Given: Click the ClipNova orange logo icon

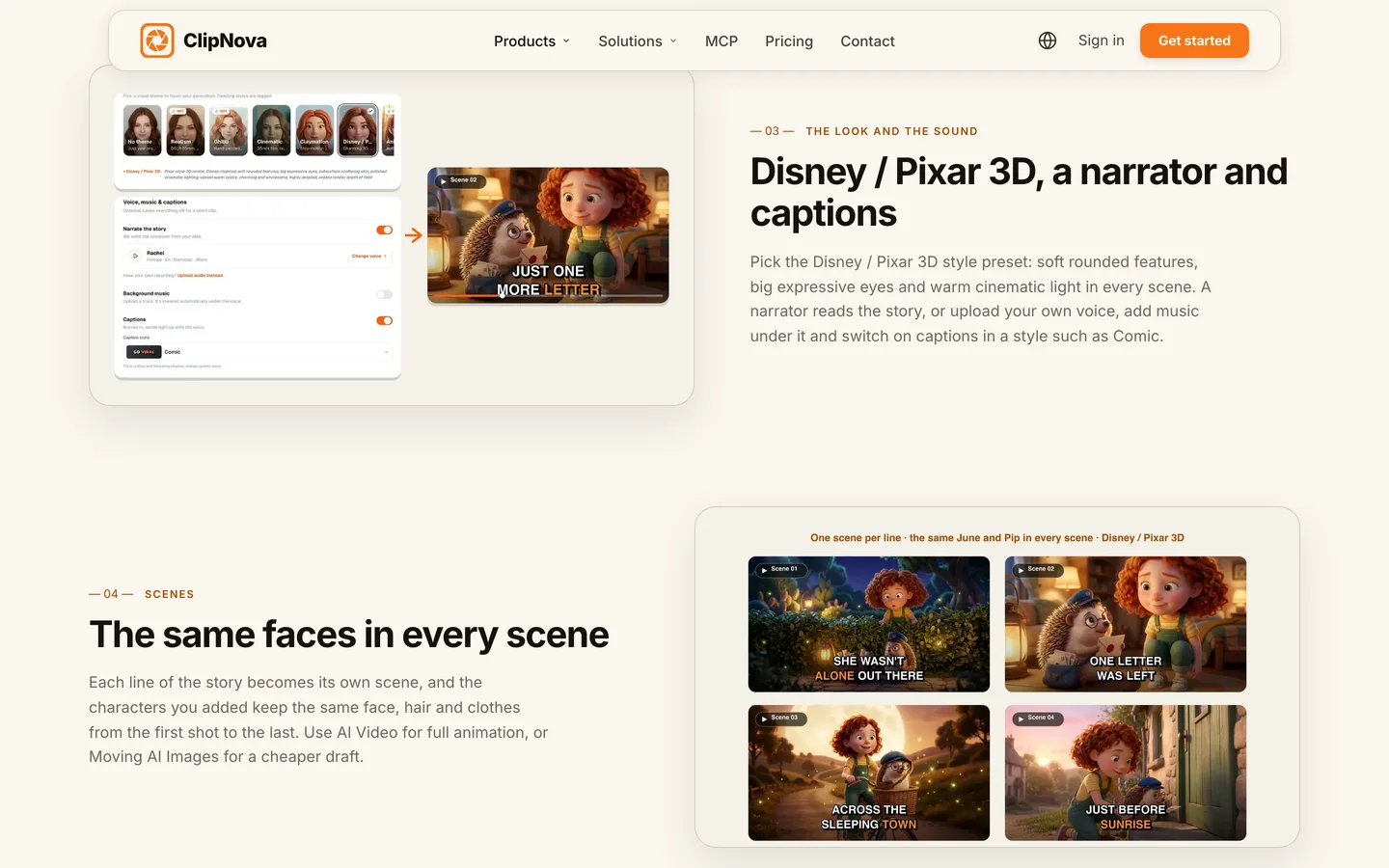Looking at the screenshot, I should pos(157,41).
